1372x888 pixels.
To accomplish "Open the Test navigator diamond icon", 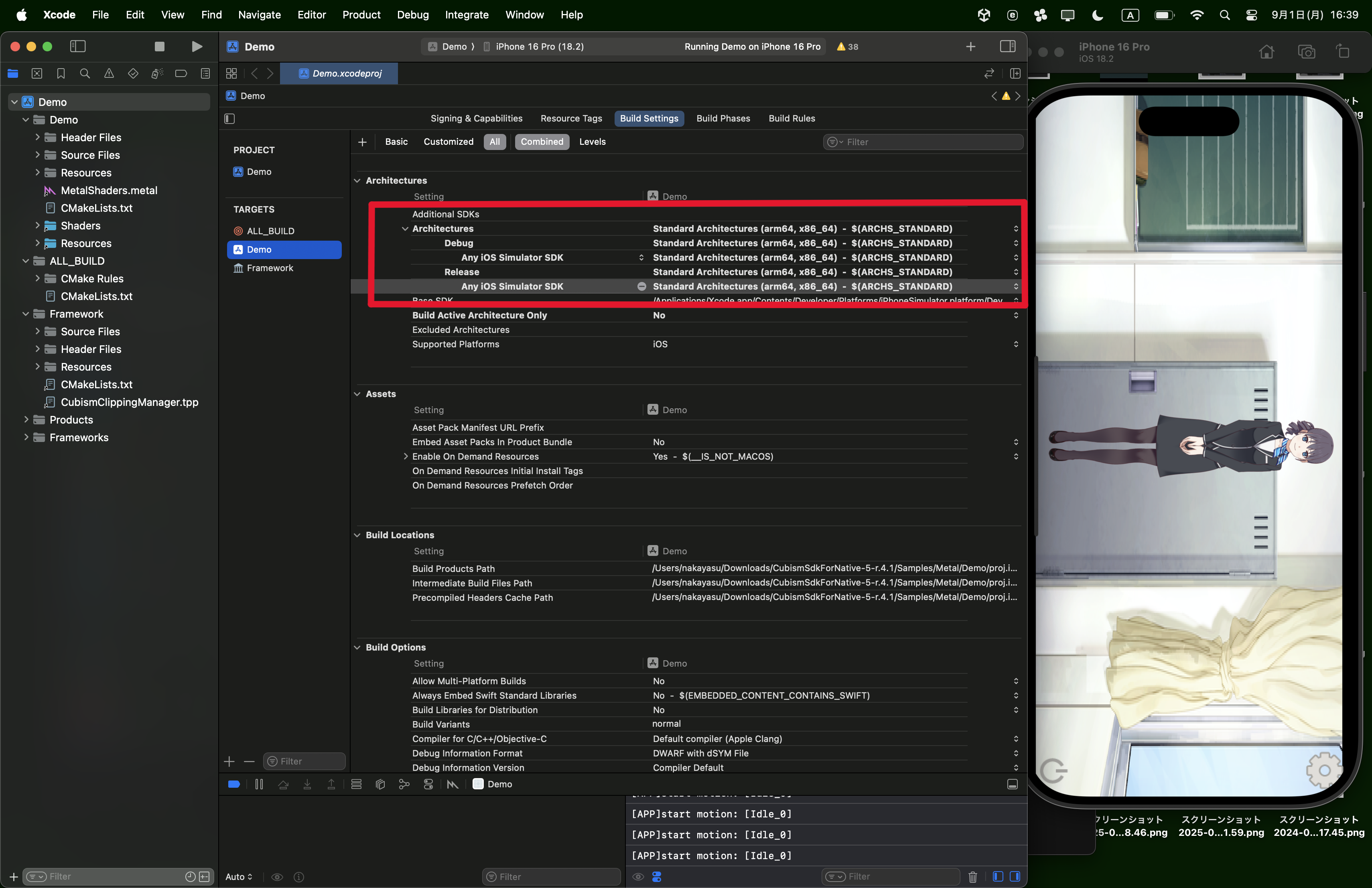I will pos(133,73).
